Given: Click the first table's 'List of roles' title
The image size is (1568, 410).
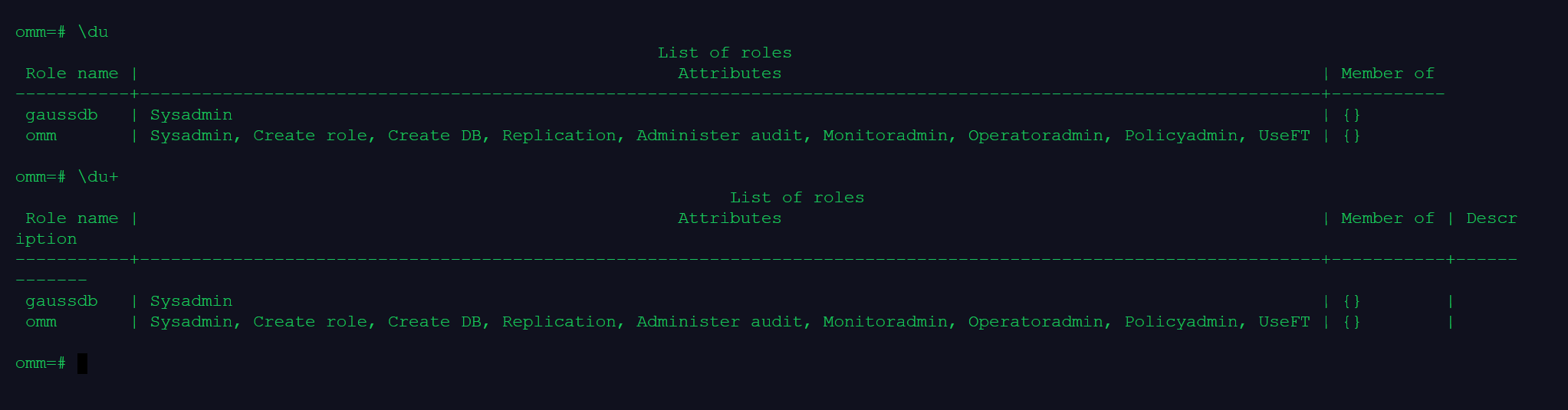Looking at the screenshot, I should 725,53.
